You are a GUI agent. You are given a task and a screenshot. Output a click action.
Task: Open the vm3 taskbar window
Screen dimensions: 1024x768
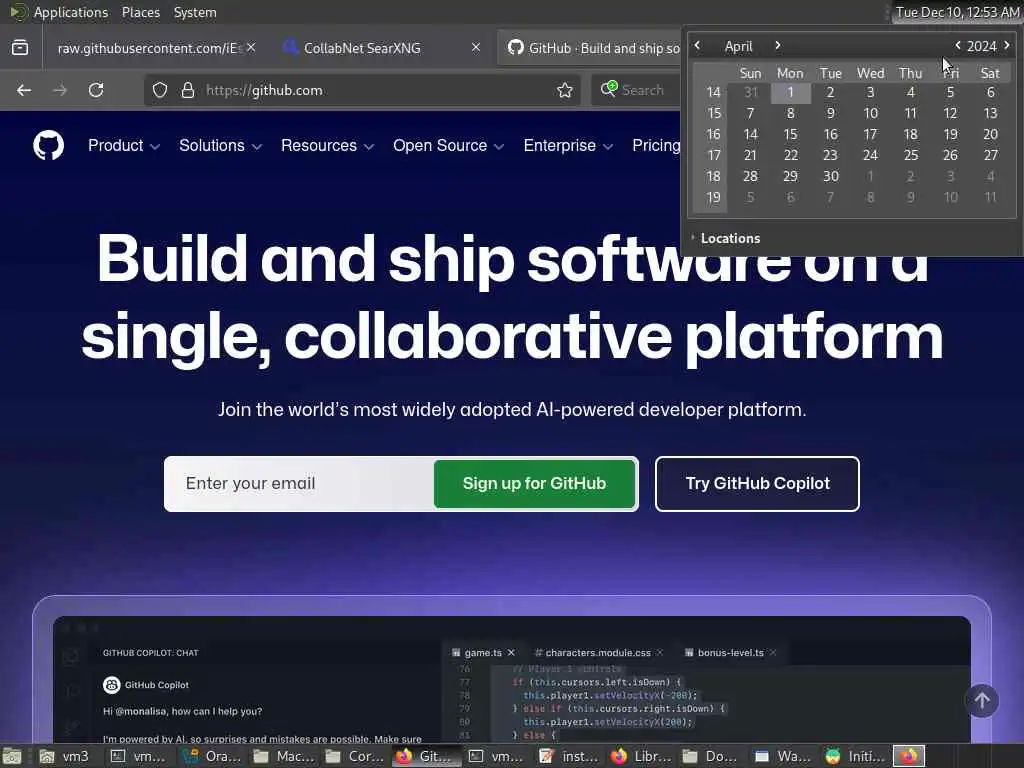pos(64,756)
